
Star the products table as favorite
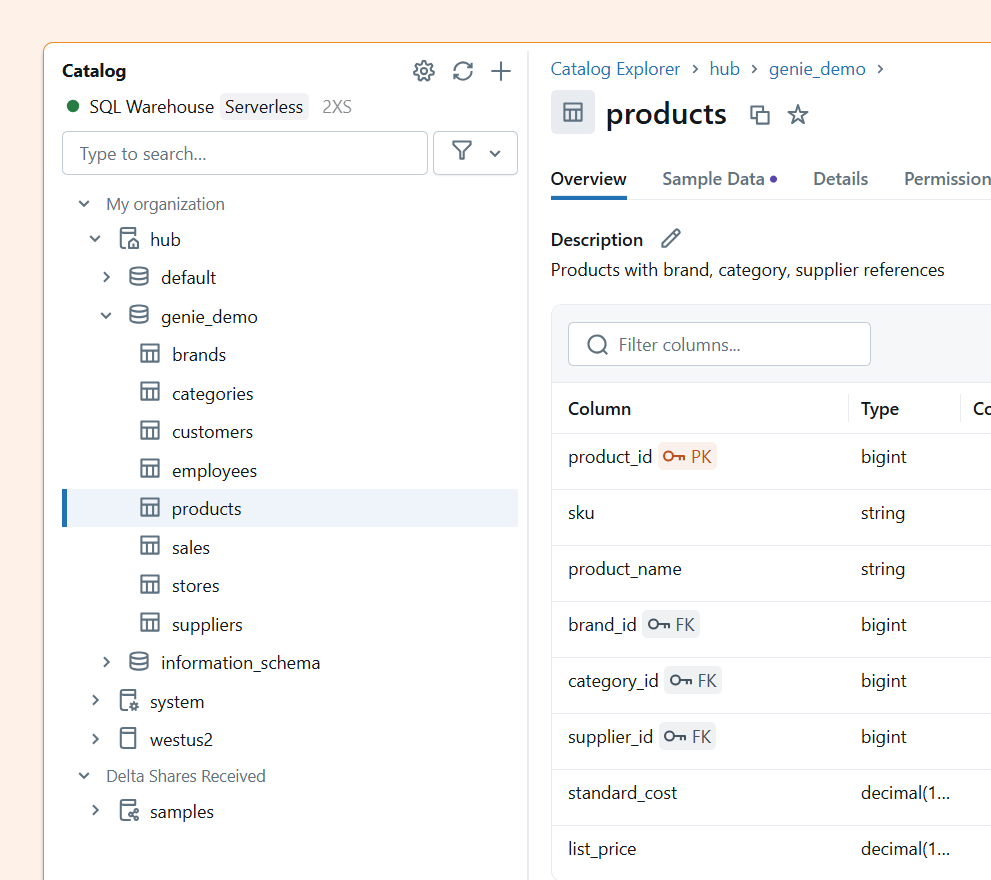(x=798, y=115)
